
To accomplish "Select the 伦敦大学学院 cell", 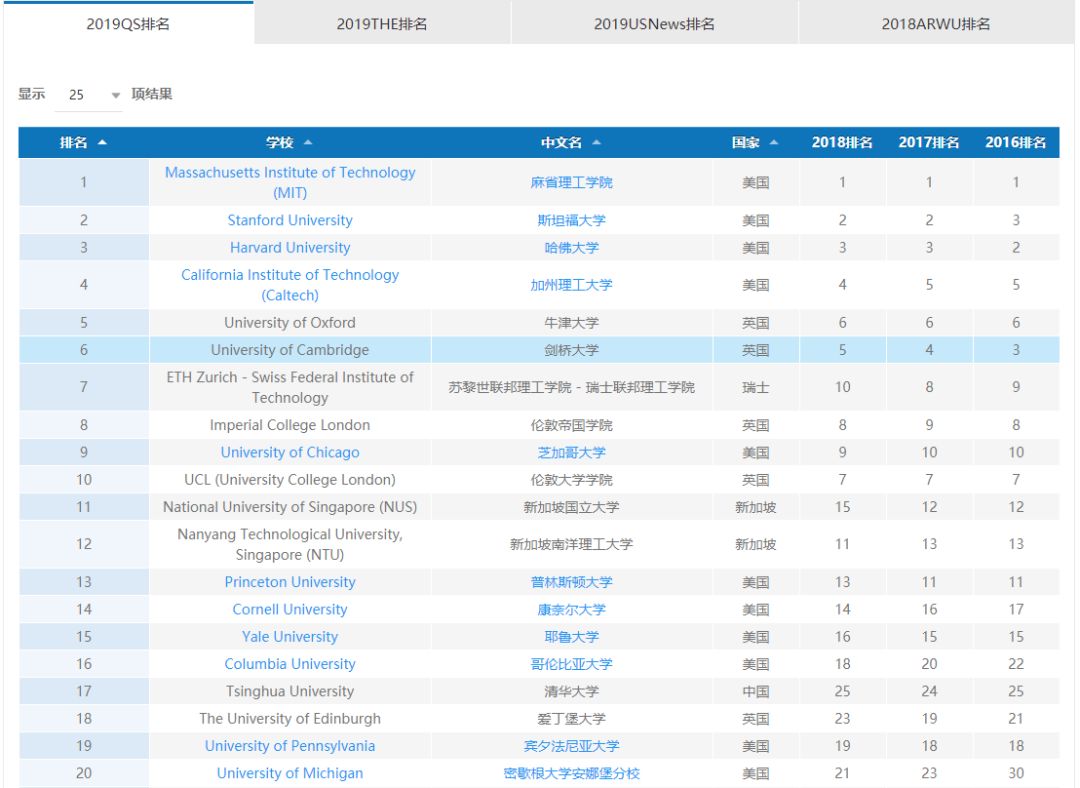I will coord(572,480).
